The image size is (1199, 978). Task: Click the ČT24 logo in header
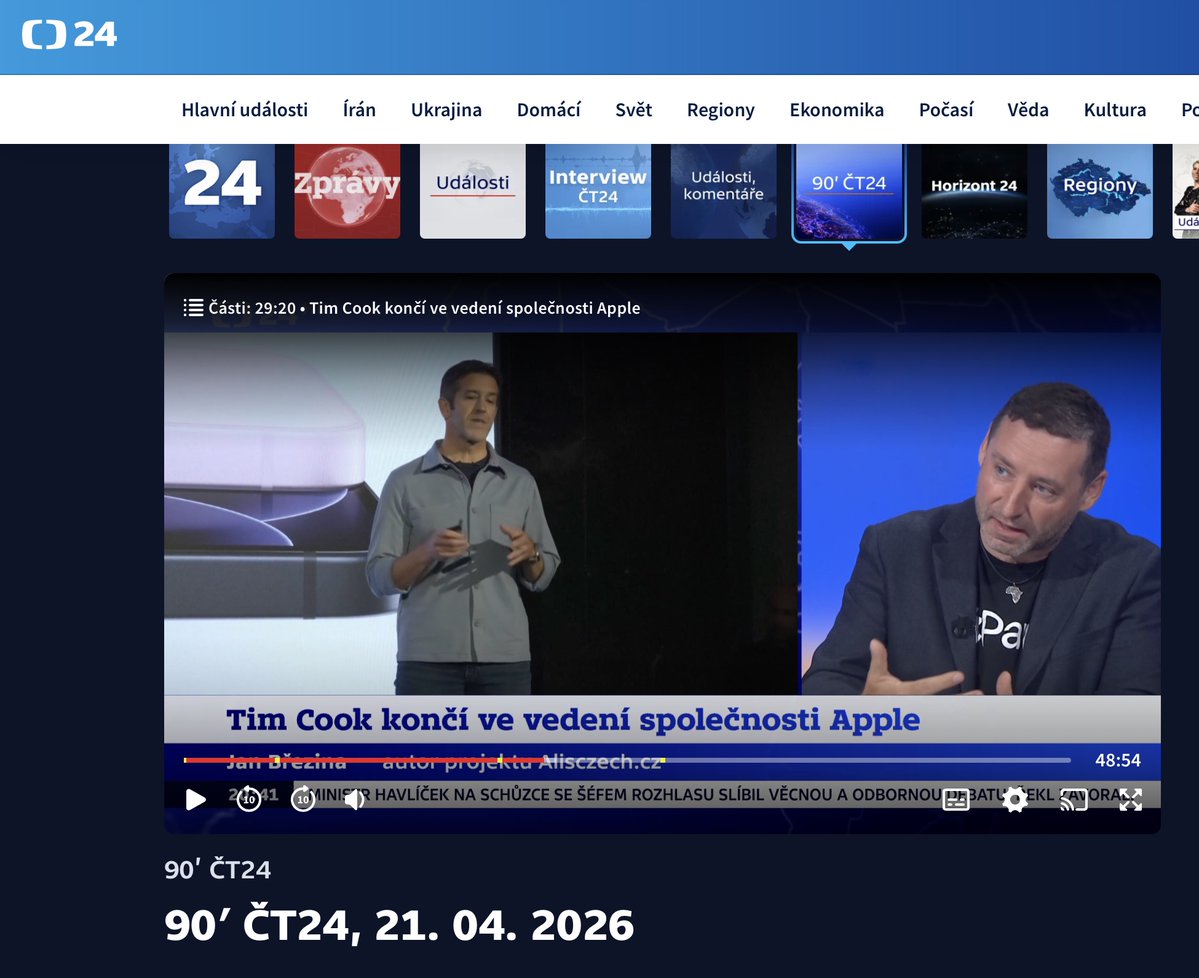pos(69,34)
